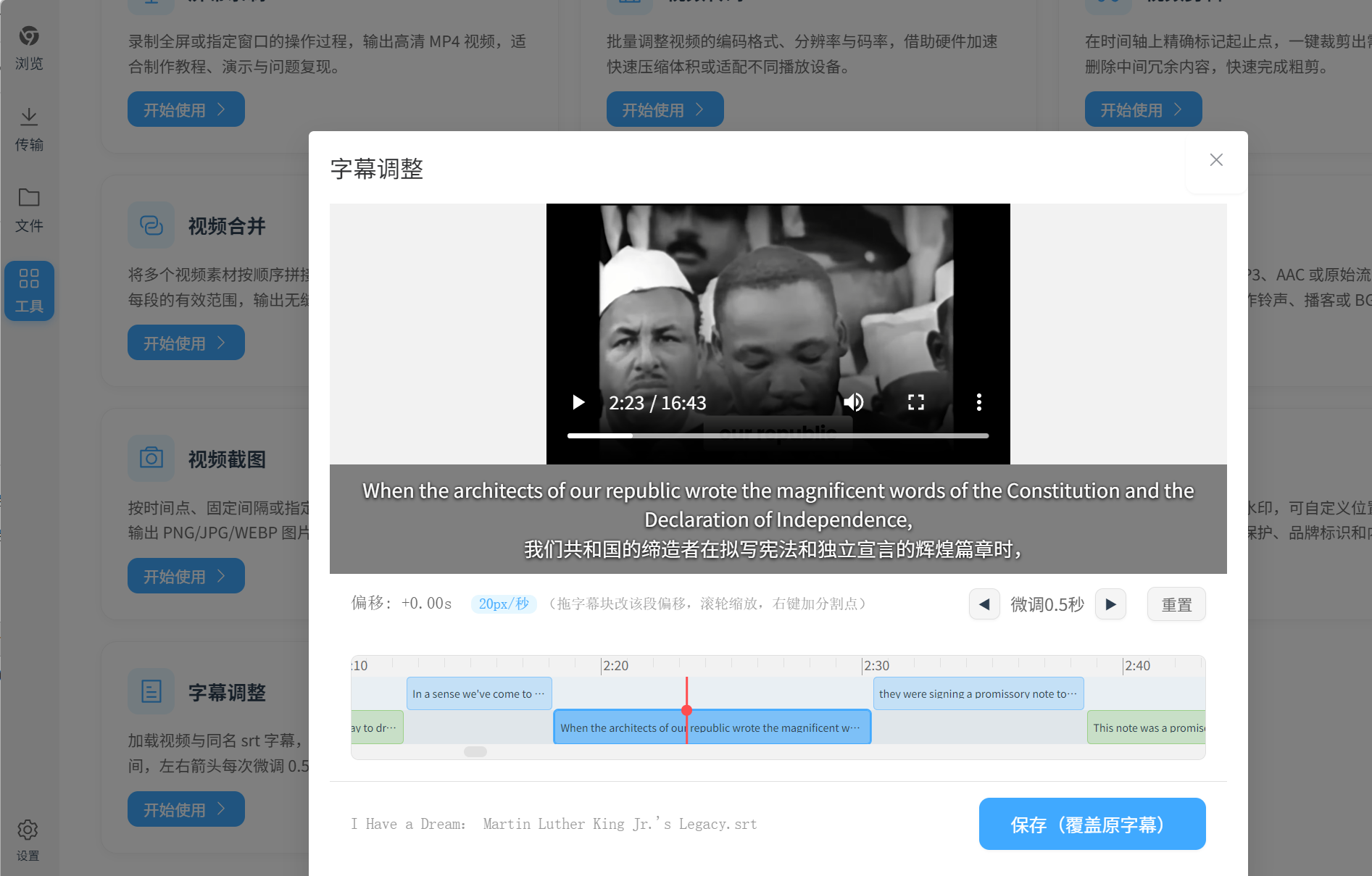Click the 2:40 mark on the timeline ruler
The width and height of the screenshot is (1372, 876).
(1137, 665)
